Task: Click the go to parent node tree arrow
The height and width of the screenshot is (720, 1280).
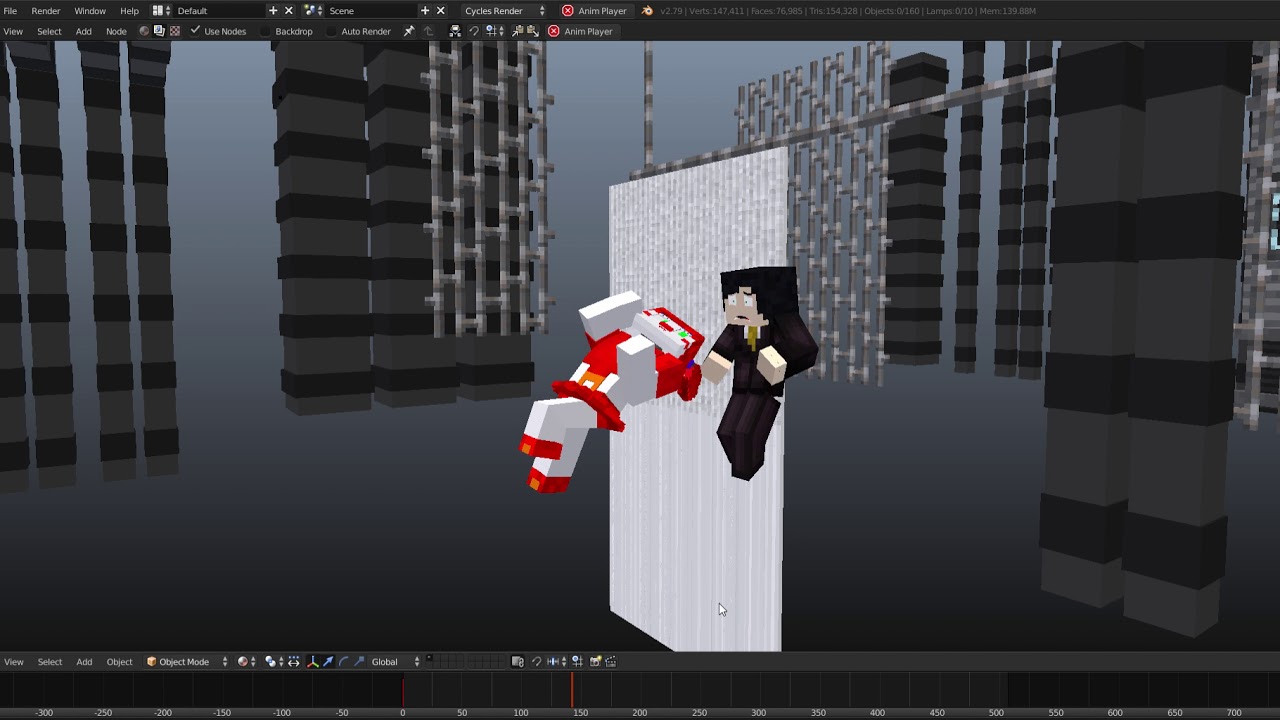Action: tap(427, 31)
